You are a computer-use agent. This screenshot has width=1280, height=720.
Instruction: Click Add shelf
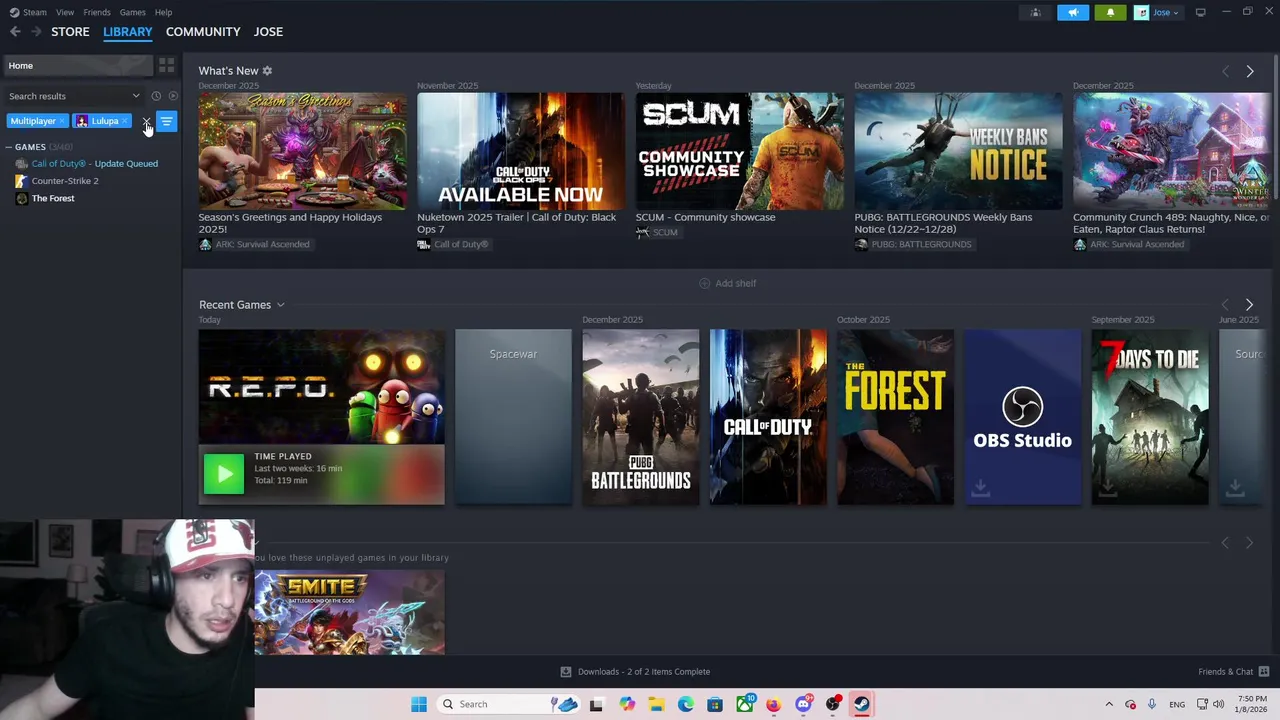point(727,283)
